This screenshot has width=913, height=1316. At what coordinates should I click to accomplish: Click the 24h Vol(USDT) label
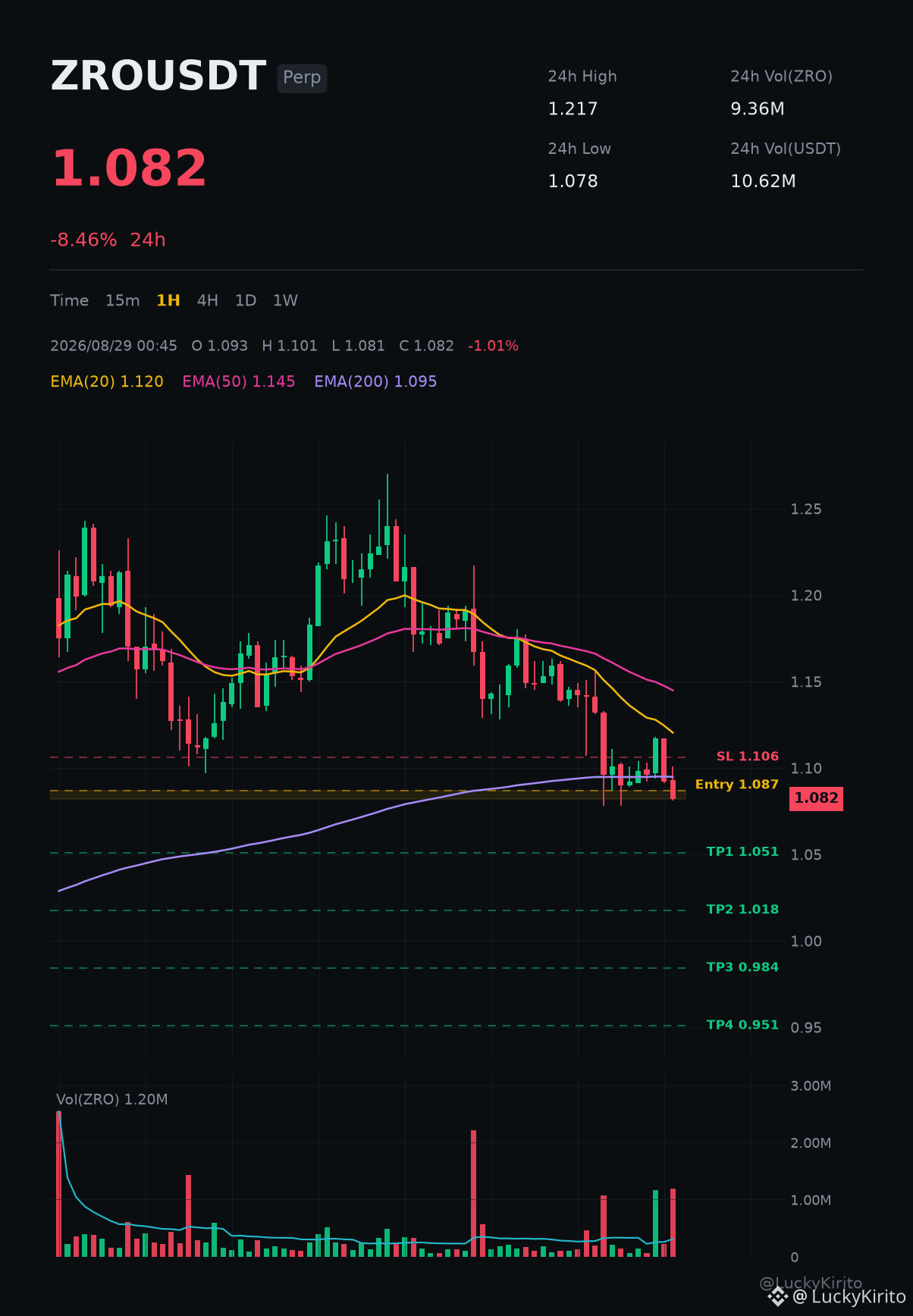(x=786, y=149)
